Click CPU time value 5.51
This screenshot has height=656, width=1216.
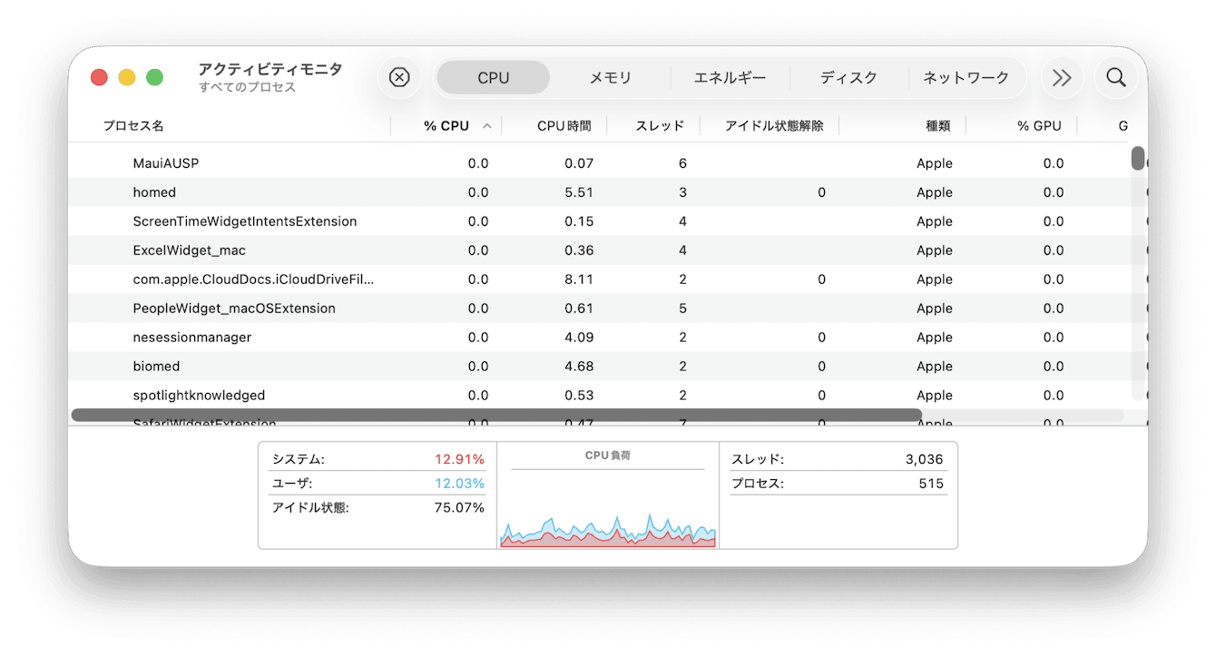click(578, 192)
